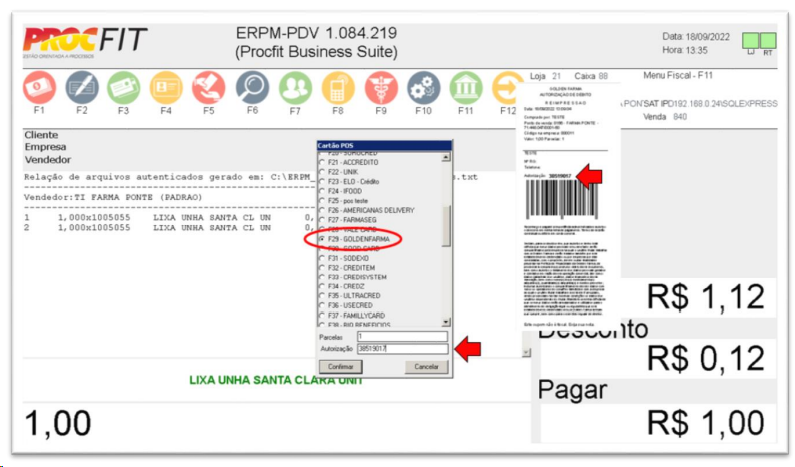Select the F36 - USECRED option
795x467 pixels.
point(346,305)
